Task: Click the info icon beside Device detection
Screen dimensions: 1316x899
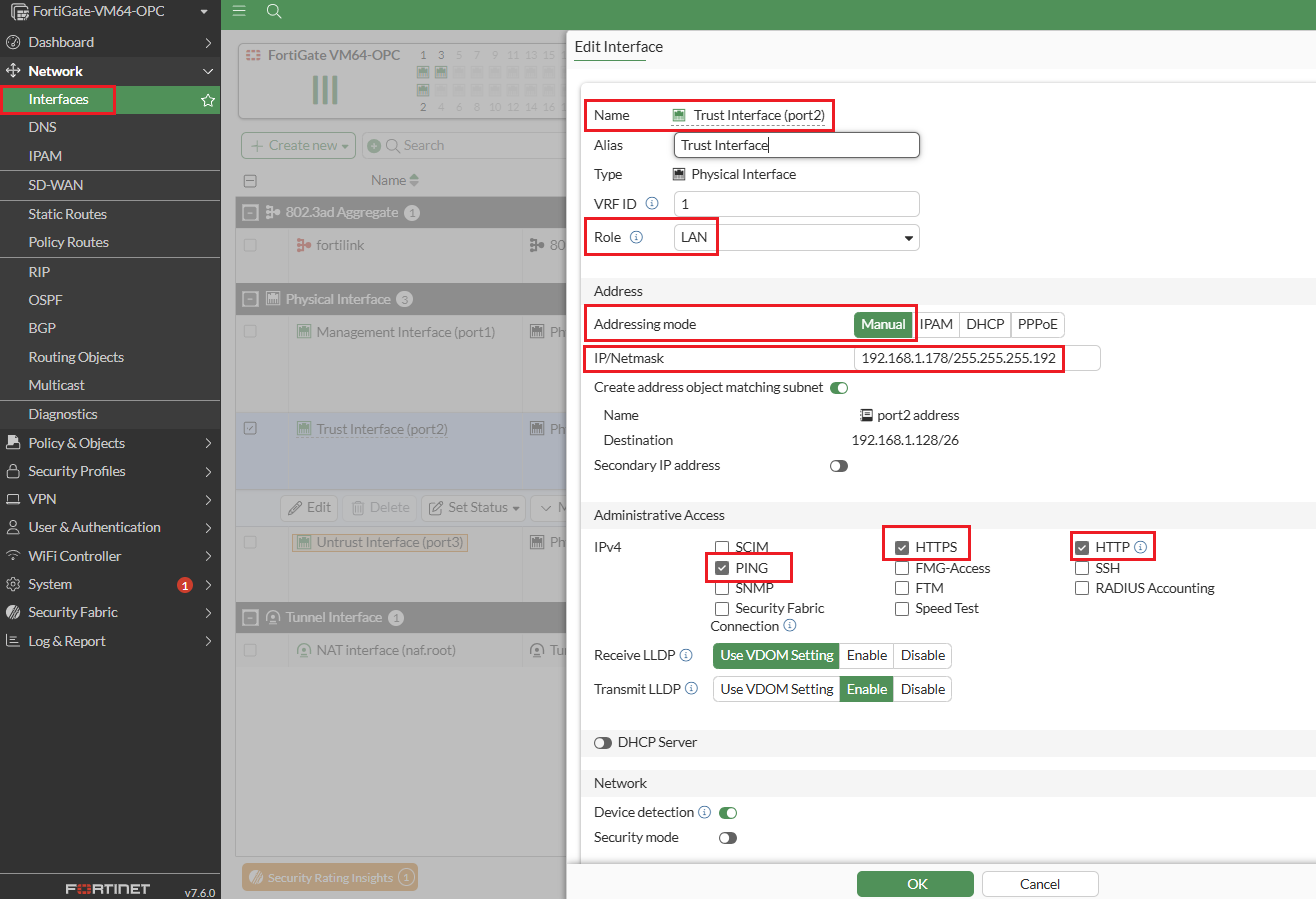Action: 704,813
